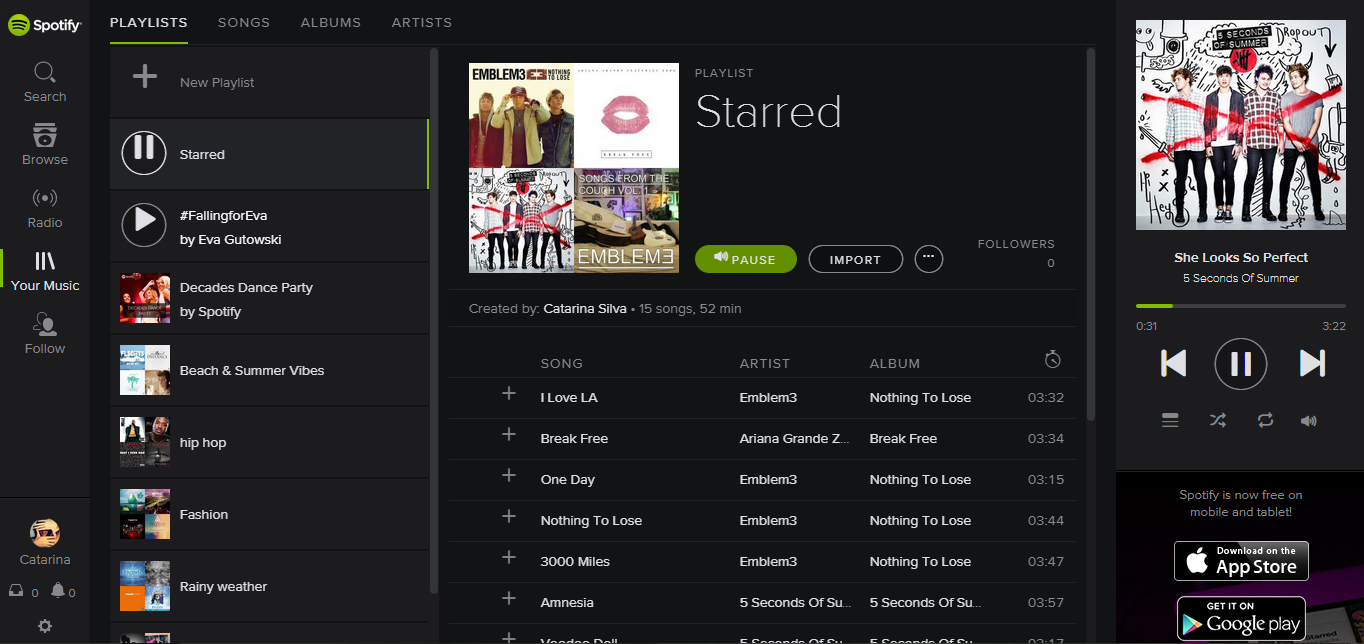Select the Amnesia song title
The width and height of the screenshot is (1364, 644).
coord(567,602)
